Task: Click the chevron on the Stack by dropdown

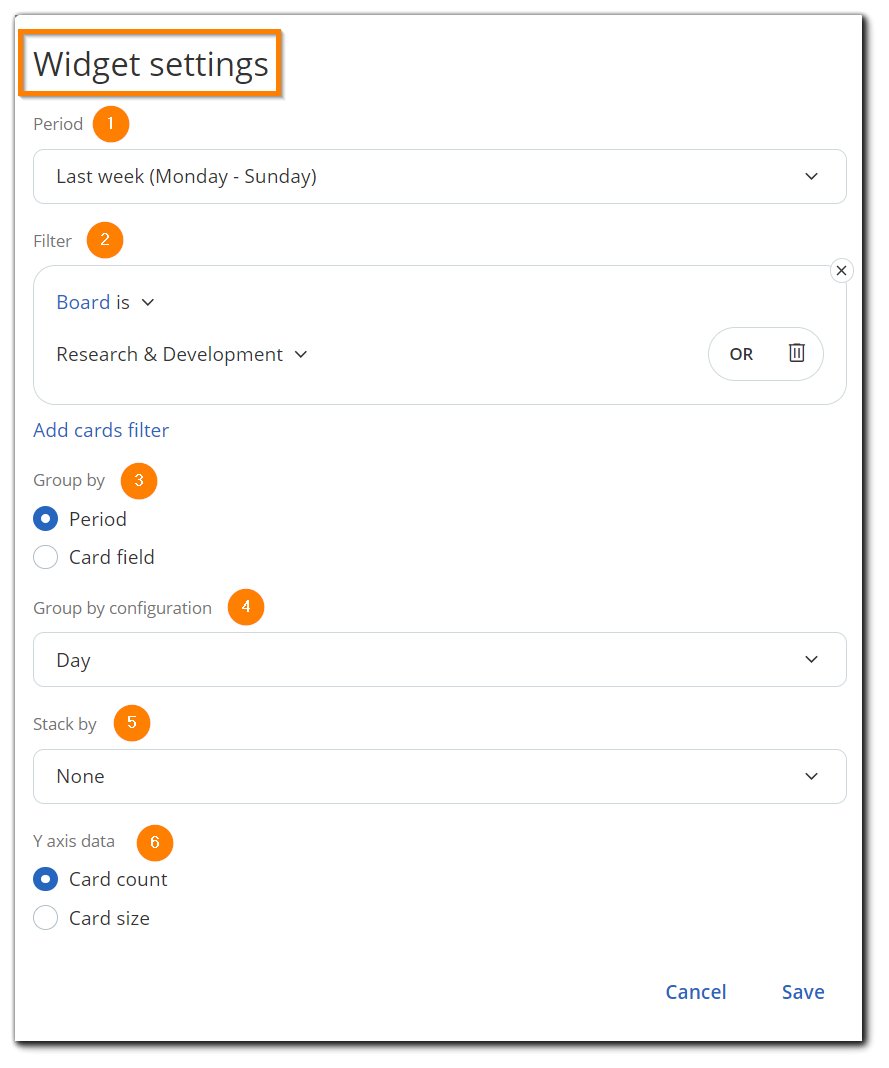Action: 811,776
